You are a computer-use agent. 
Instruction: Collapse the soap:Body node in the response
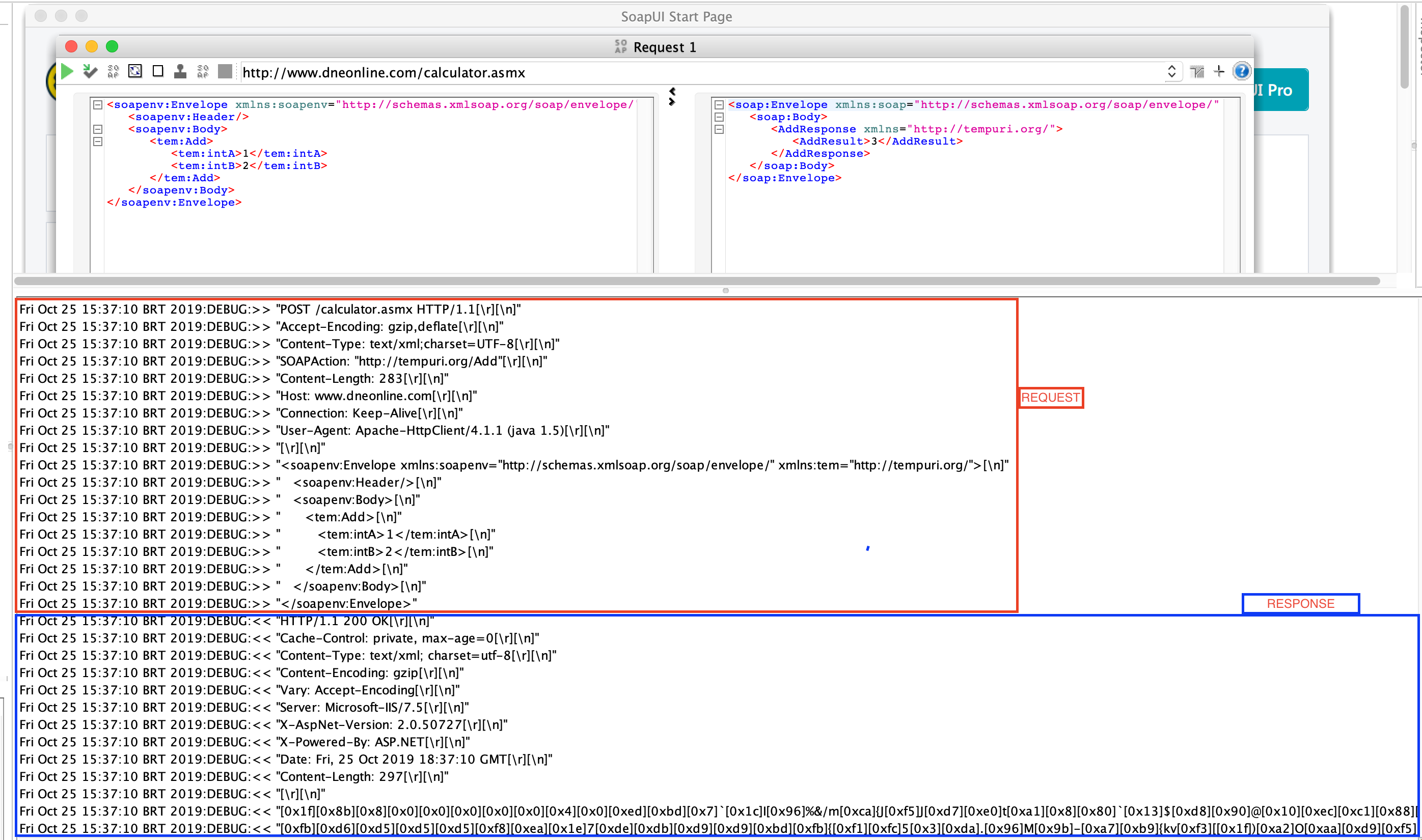click(719, 117)
